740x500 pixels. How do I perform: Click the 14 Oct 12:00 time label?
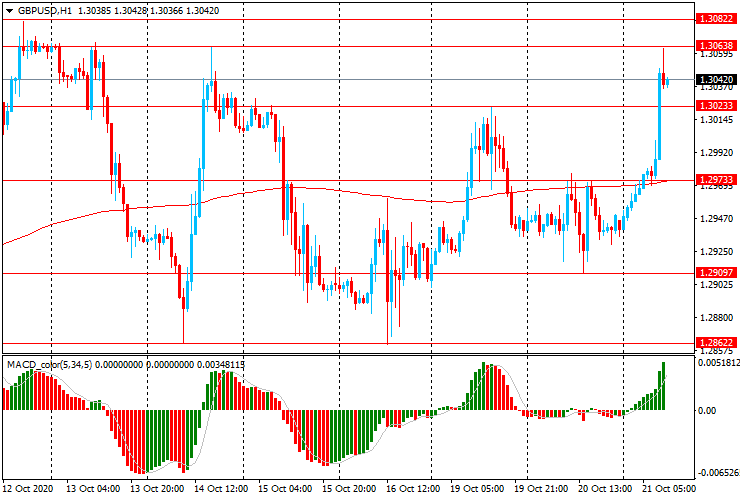click(x=221, y=489)
